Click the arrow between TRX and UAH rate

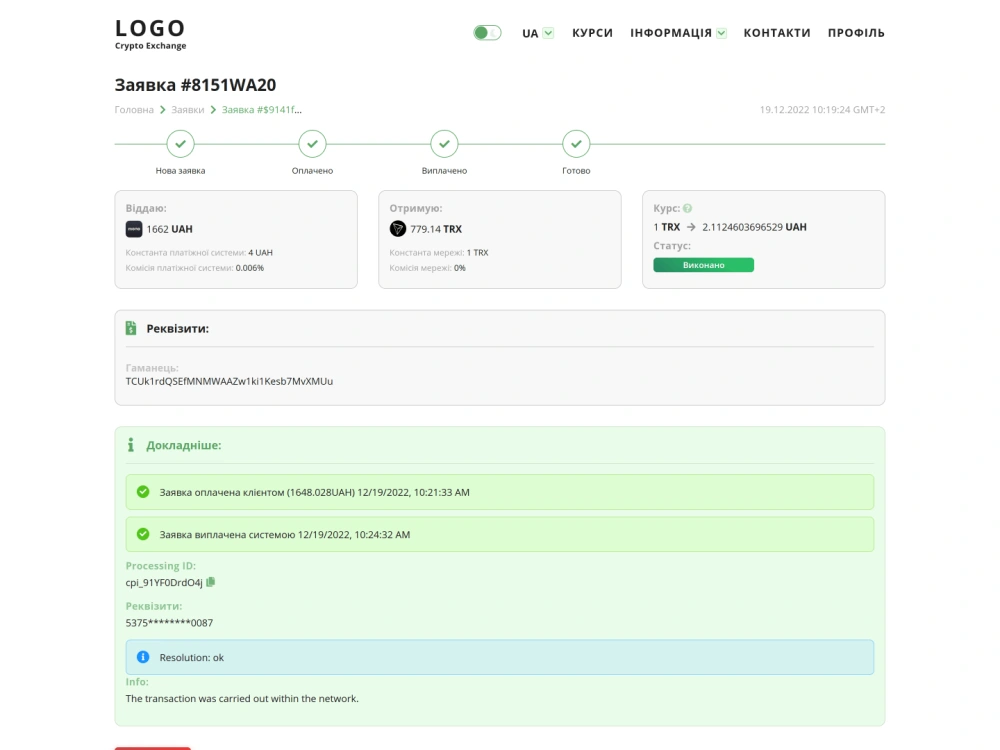click(x=691, y=227)
